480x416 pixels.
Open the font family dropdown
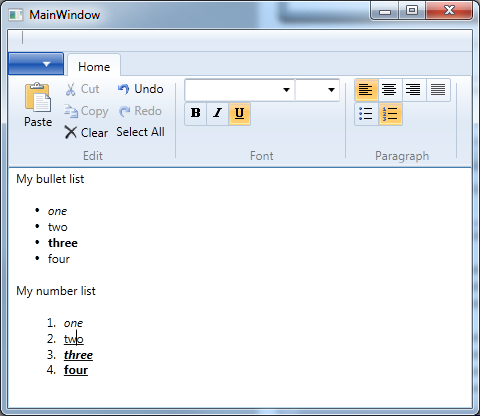click(240, 90)
